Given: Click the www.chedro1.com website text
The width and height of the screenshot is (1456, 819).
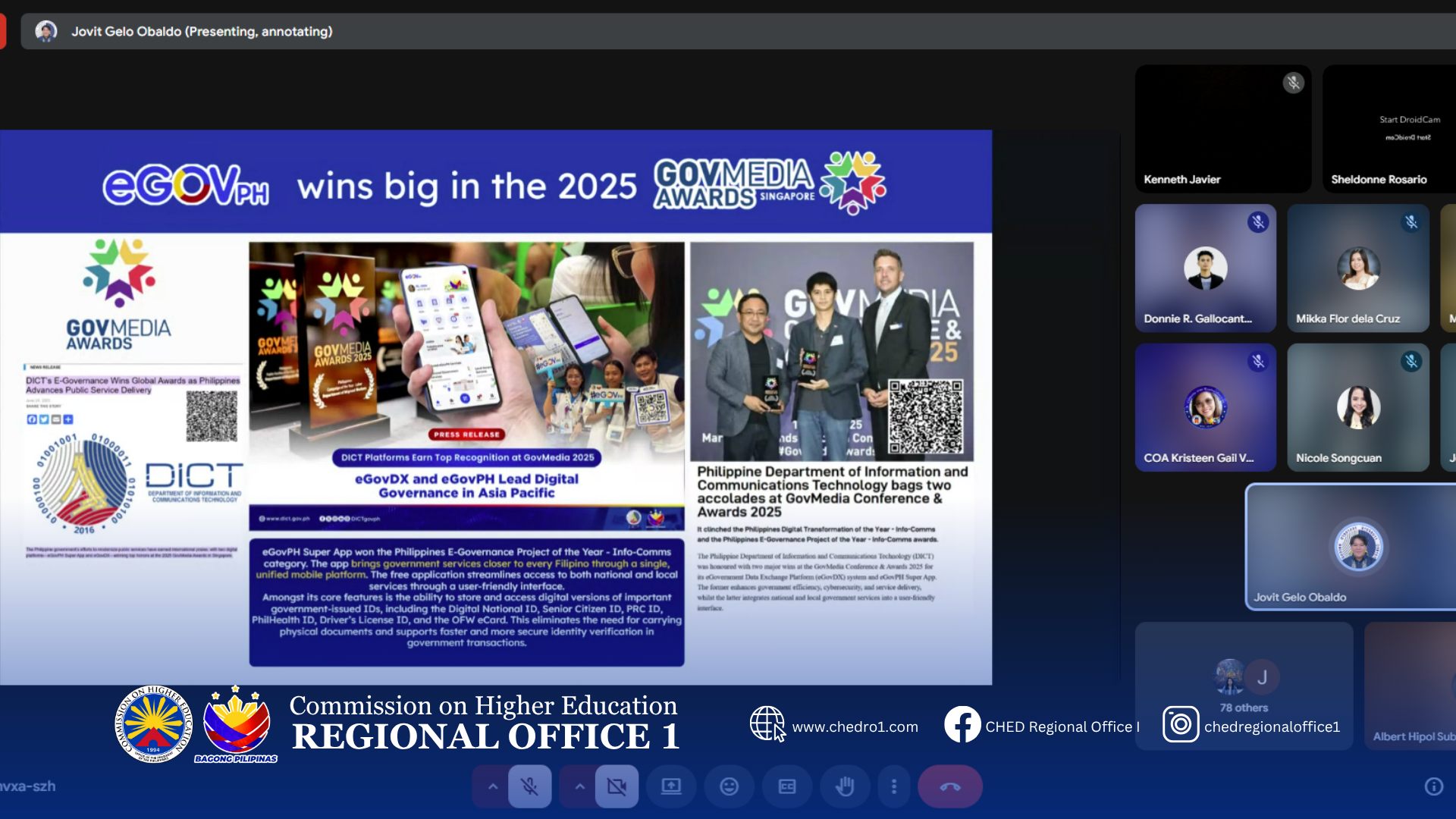Looking at the screenshot, I should 855,726.
